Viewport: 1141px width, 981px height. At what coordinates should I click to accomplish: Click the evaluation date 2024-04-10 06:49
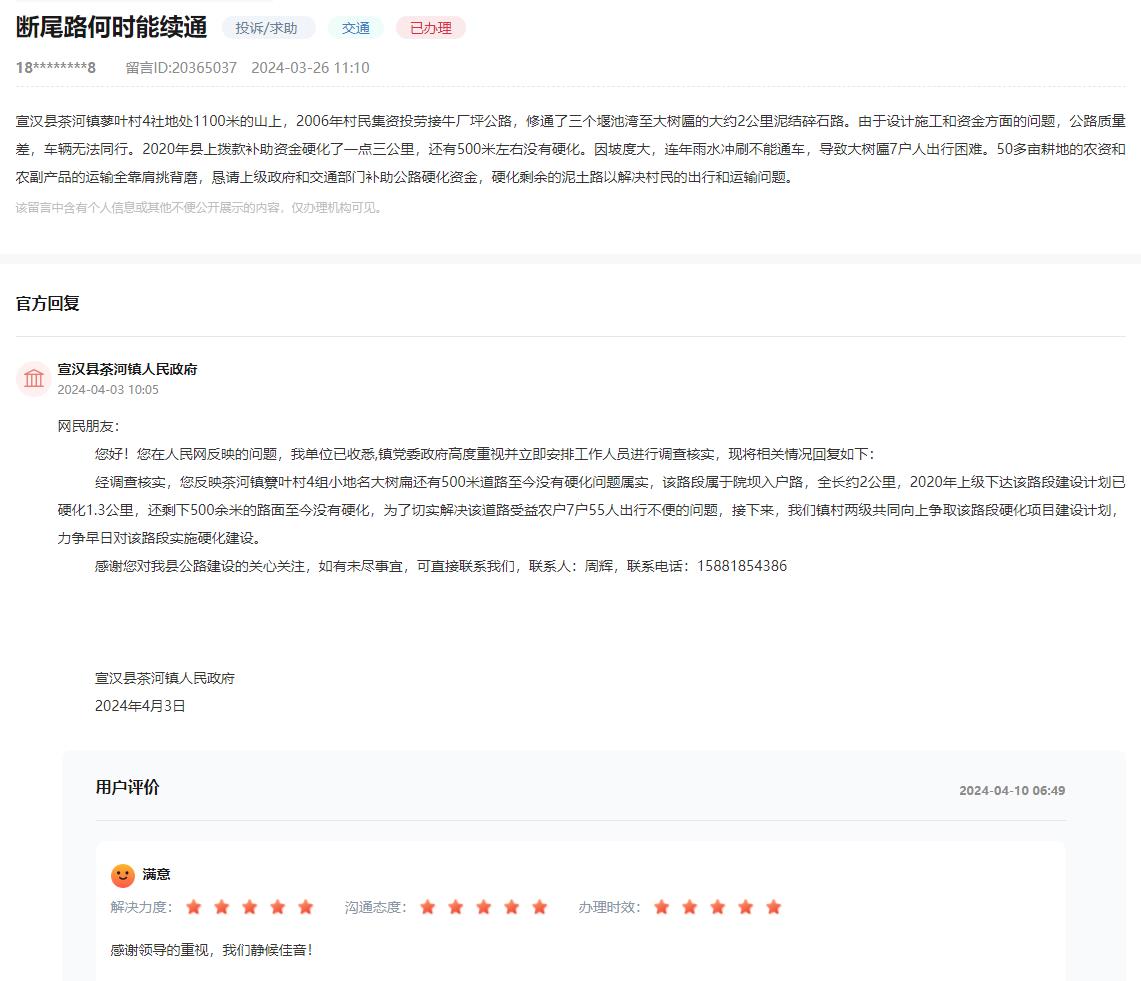coord(1013,789)
